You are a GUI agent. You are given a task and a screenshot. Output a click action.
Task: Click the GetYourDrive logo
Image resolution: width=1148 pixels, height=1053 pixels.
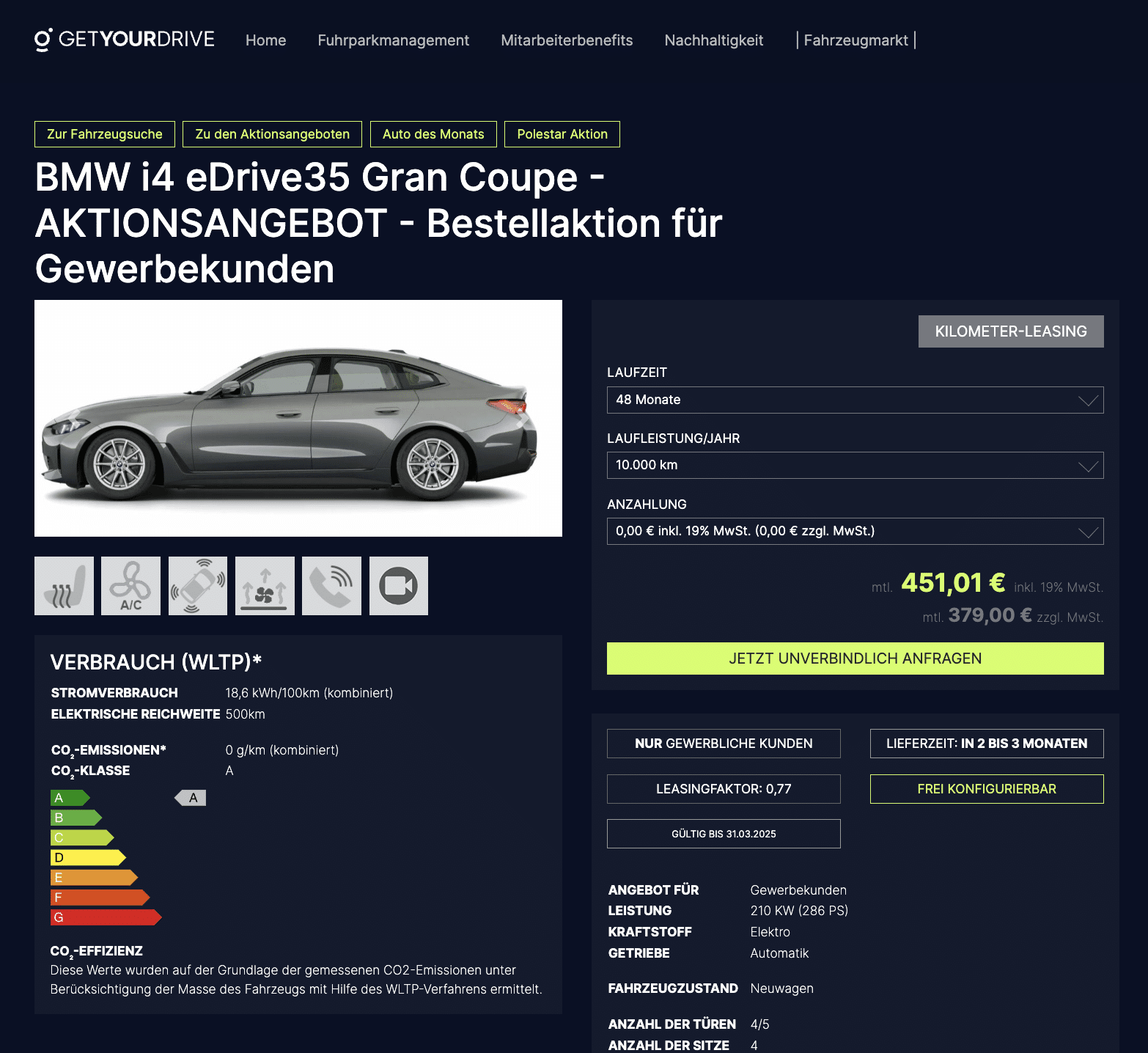click(x=125, y=40)
